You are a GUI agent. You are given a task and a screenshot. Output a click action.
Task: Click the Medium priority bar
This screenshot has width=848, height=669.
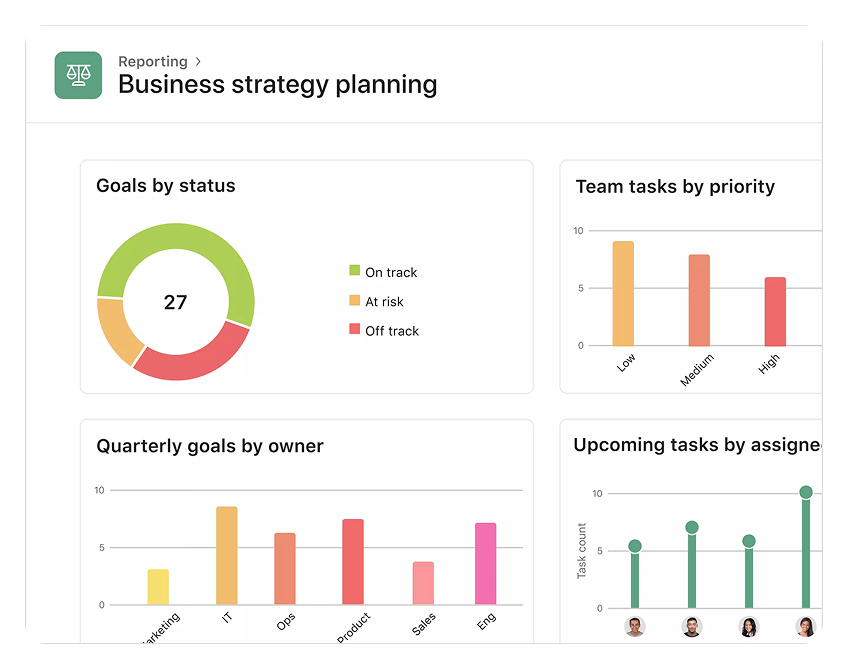pyautogui.click(x=699, y=300)
